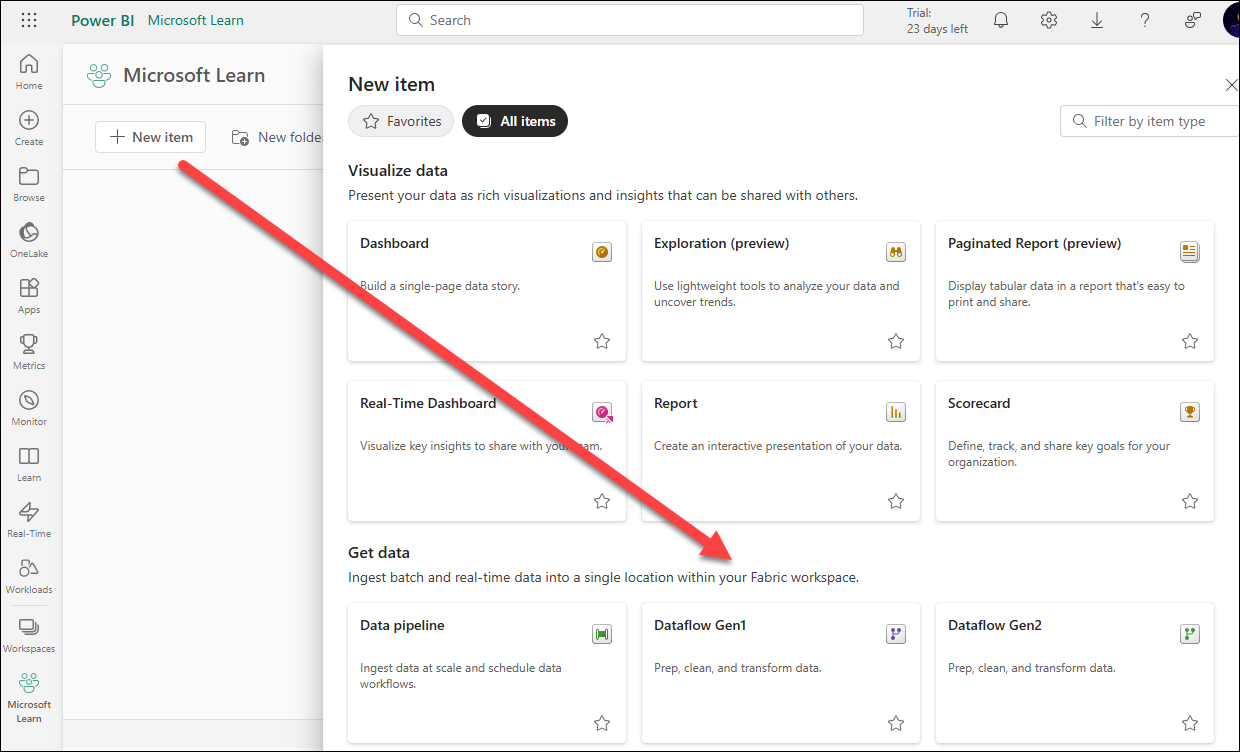The width and height of the screenshot is (1240, 752).
Task: Click the New folder button
Action: coord(276,137)
